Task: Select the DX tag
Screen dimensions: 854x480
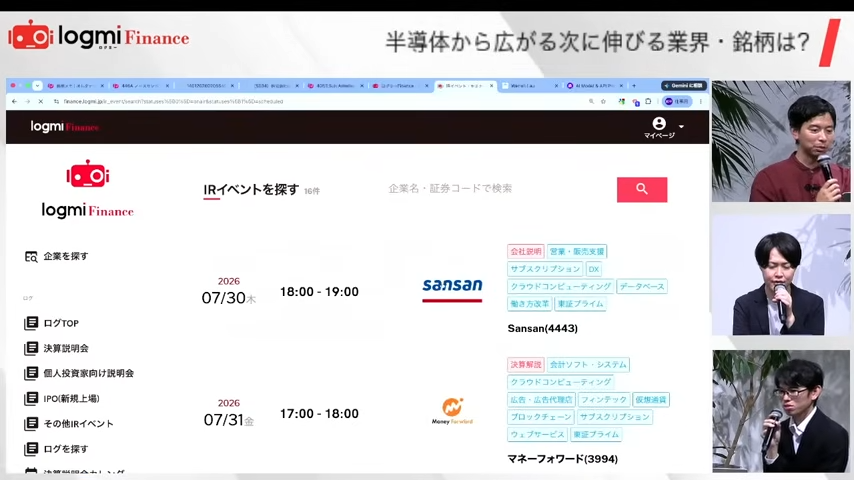Action: 594,269
